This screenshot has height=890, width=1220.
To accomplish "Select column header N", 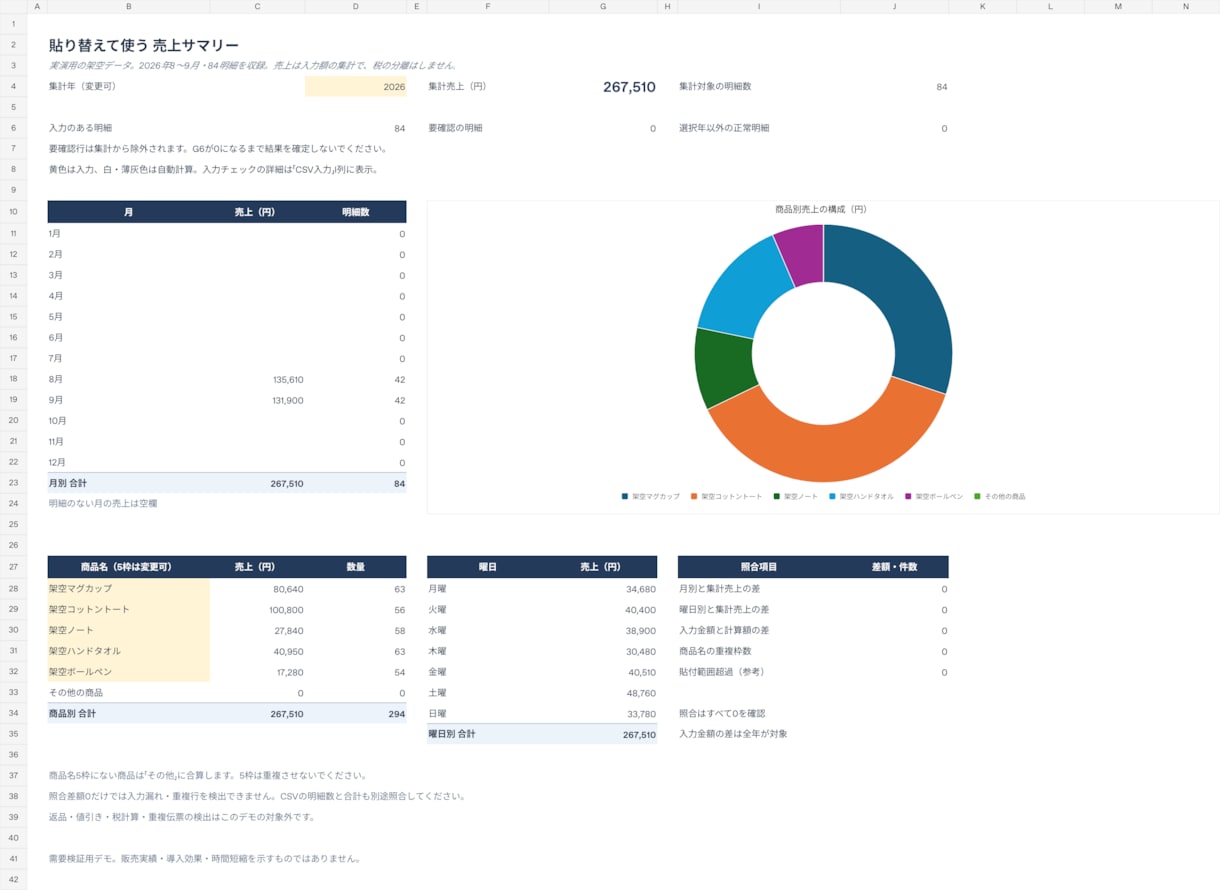I will point(1185,6).
